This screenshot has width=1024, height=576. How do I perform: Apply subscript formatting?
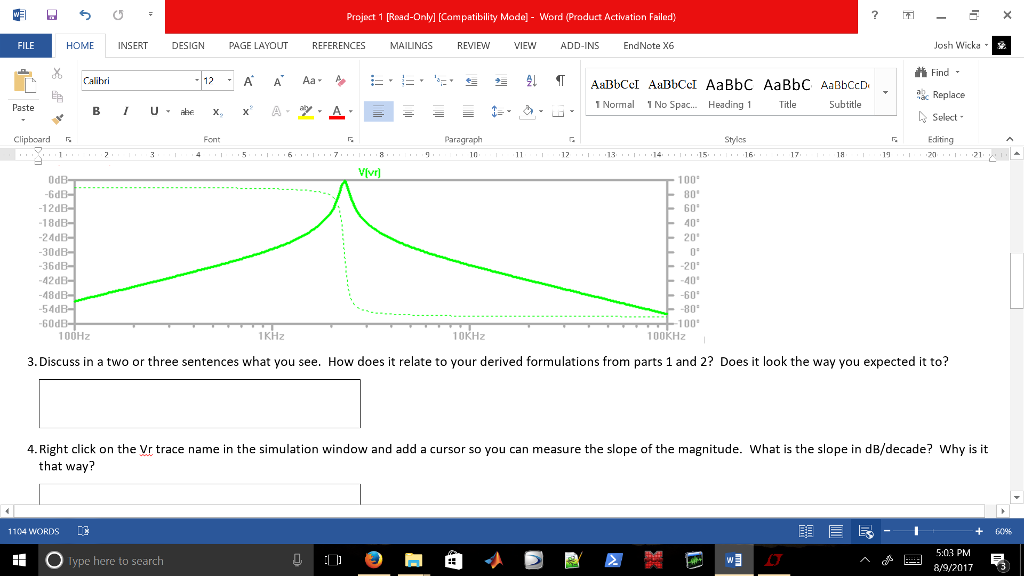(x=216, y=112)
